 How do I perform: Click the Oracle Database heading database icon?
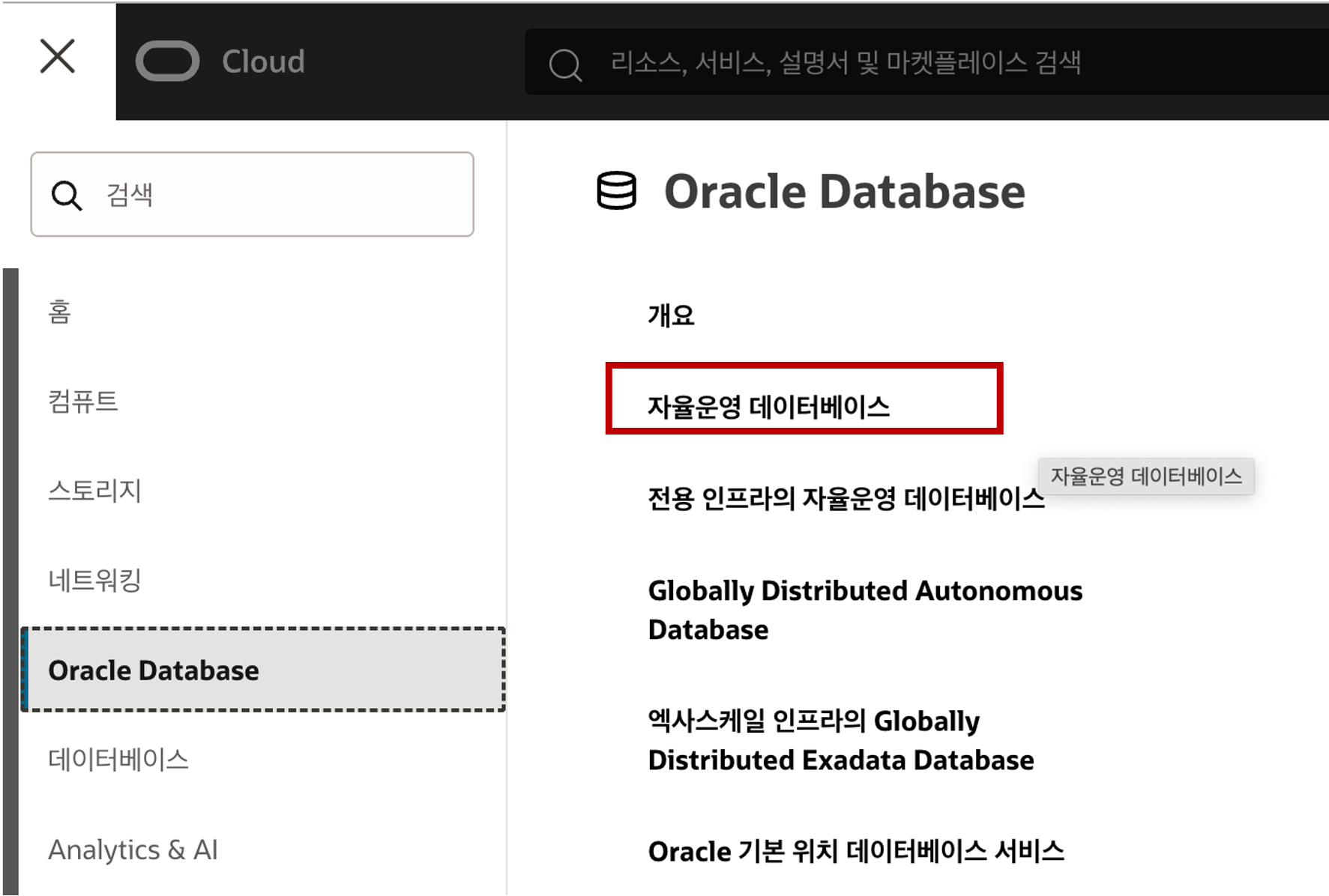click(x=616, y=191)
